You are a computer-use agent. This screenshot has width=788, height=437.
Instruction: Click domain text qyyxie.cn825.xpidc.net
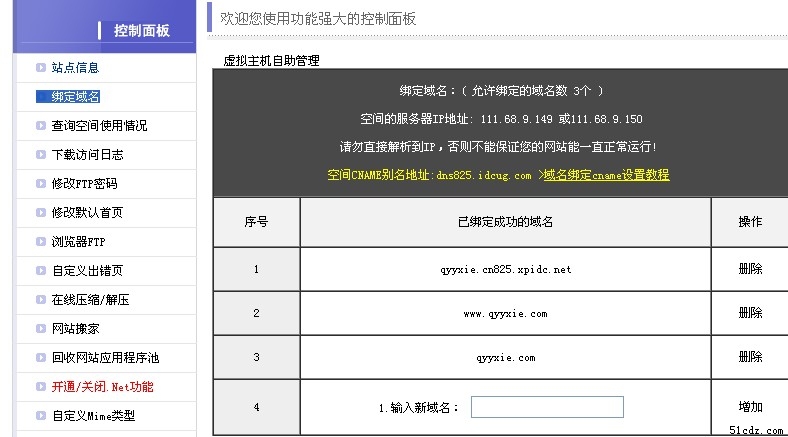click(506, 270)
